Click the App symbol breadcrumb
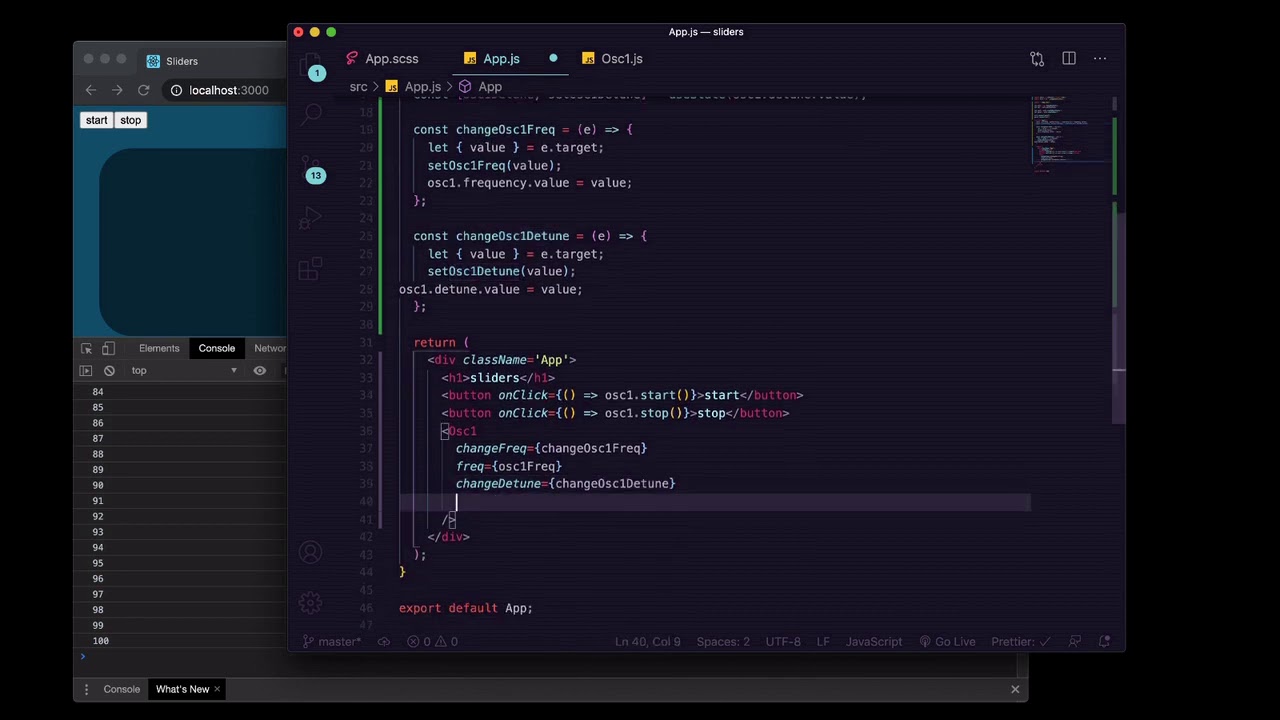This screenshot has height=720, width=1280. (480, 87)
